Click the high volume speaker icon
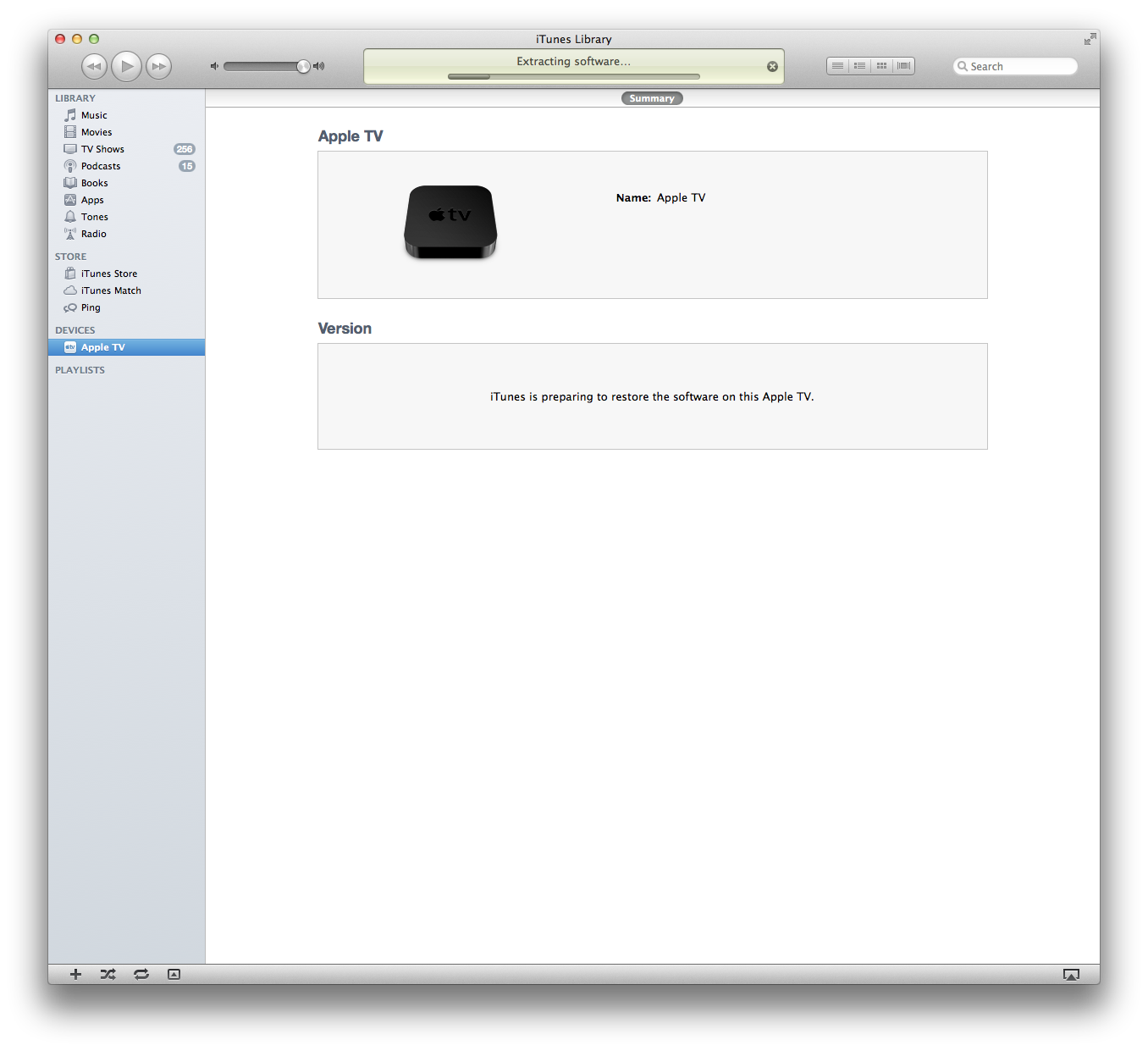 pyautogui.click(x=318, y=66)
